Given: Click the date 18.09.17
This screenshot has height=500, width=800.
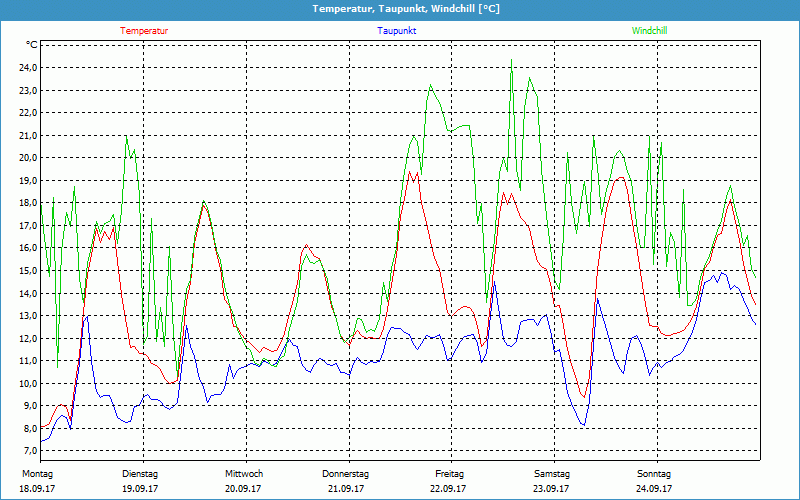Looking at the screenshot, I should pyautogui.click(x=37, y=489).
